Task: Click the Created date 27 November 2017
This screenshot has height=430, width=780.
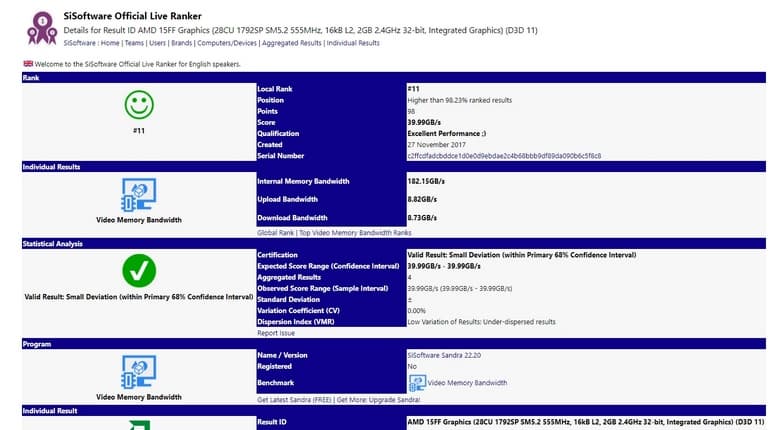Action: [437, 145]
